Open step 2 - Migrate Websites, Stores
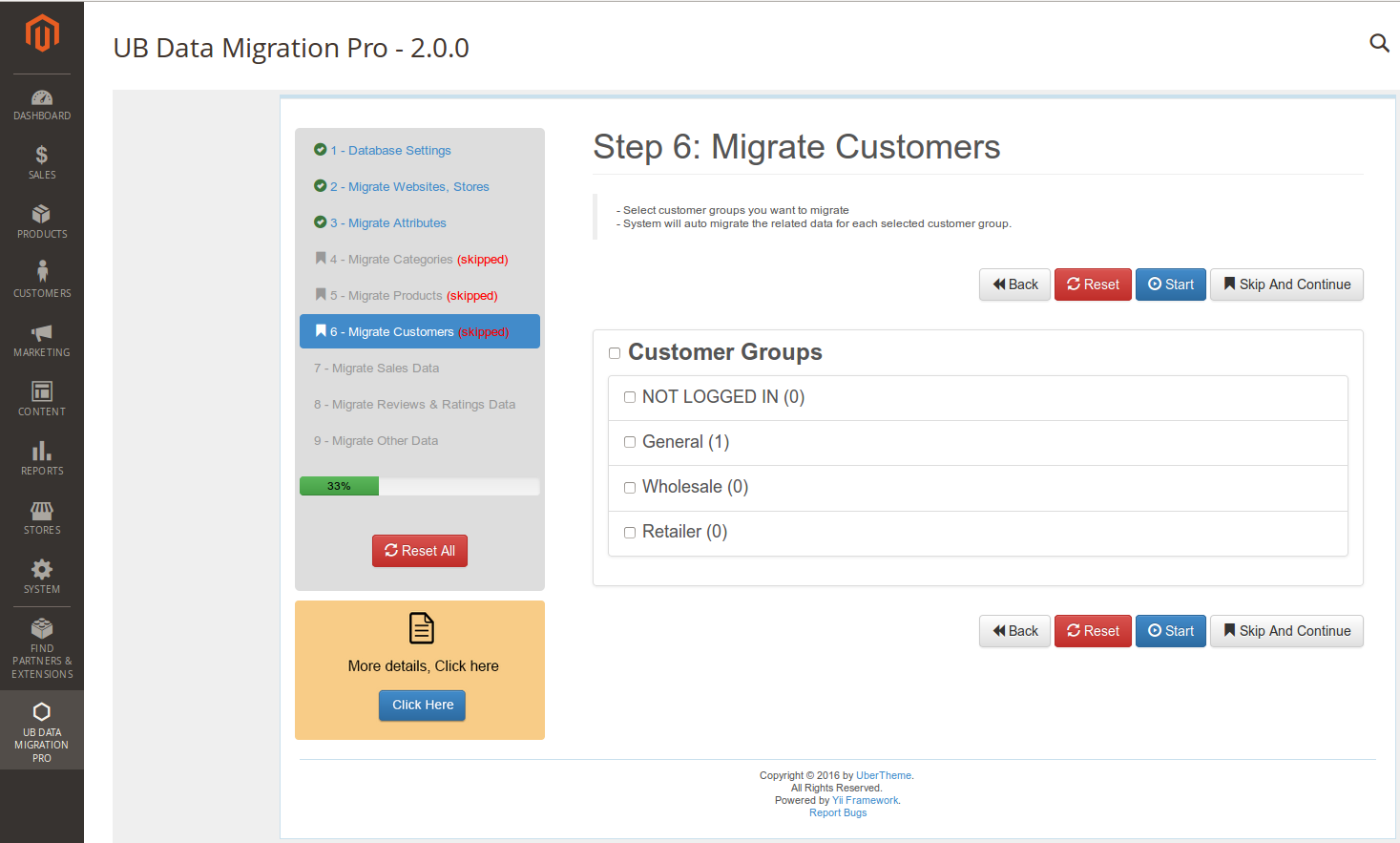 pyautogui.click(x=409, y=187)
